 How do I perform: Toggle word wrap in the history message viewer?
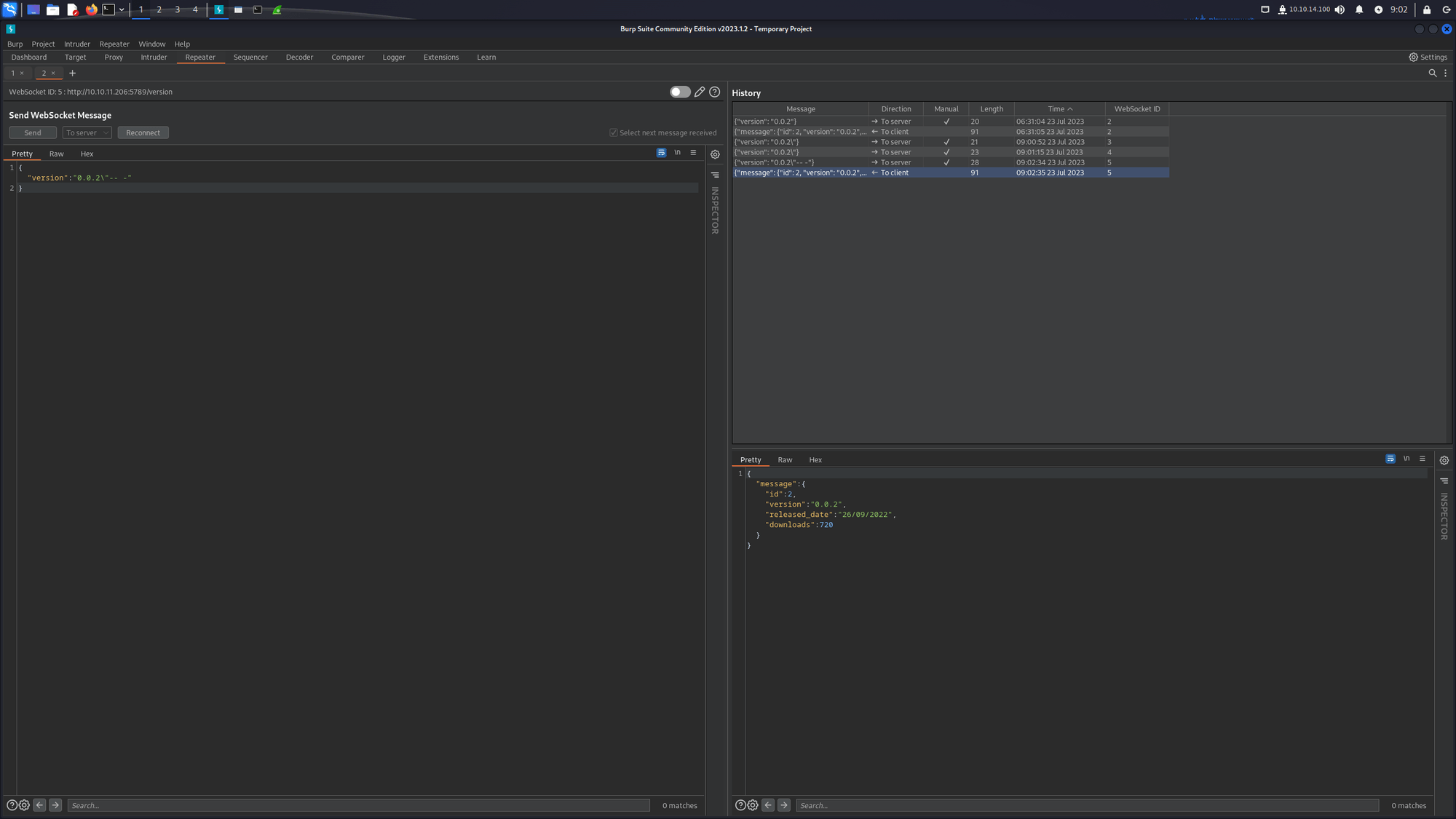[x=1390, y=459]
